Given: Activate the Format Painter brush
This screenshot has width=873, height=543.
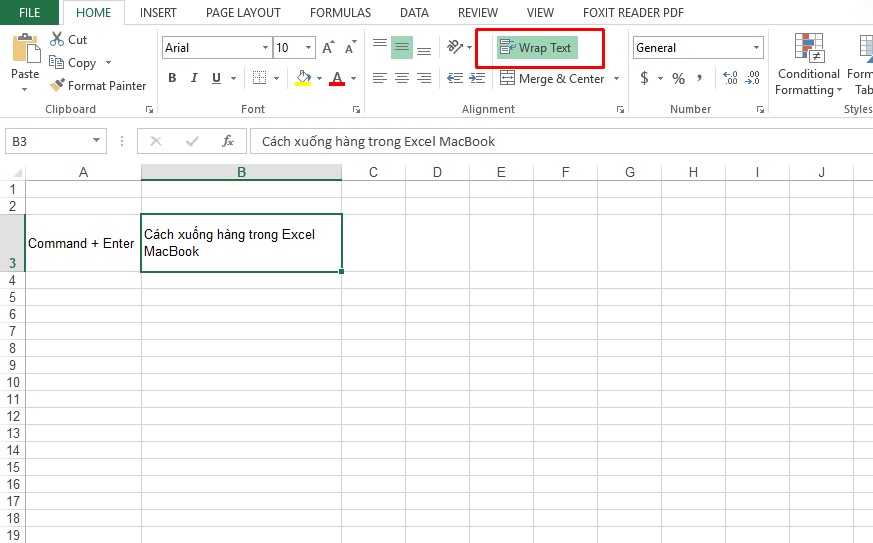Looking at the screenshot, I should 98,86.
